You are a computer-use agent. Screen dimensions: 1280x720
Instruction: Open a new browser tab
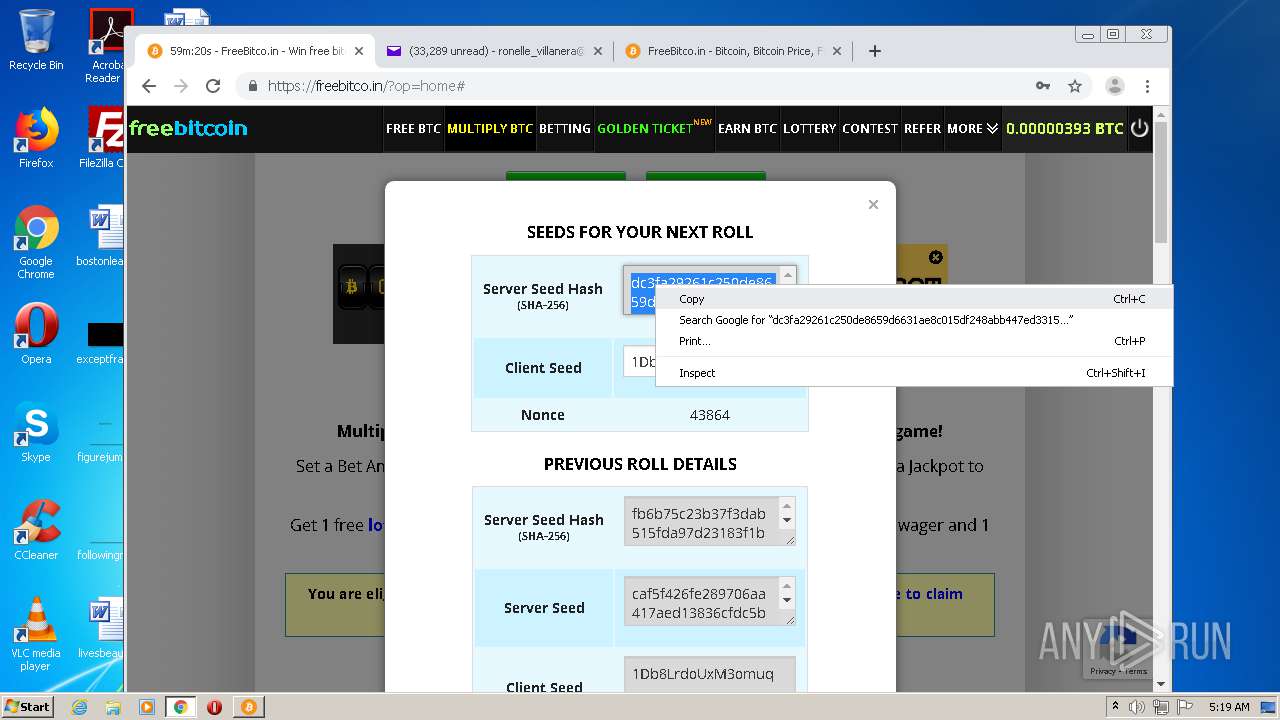pyautogui.click(x=875, y=51)
